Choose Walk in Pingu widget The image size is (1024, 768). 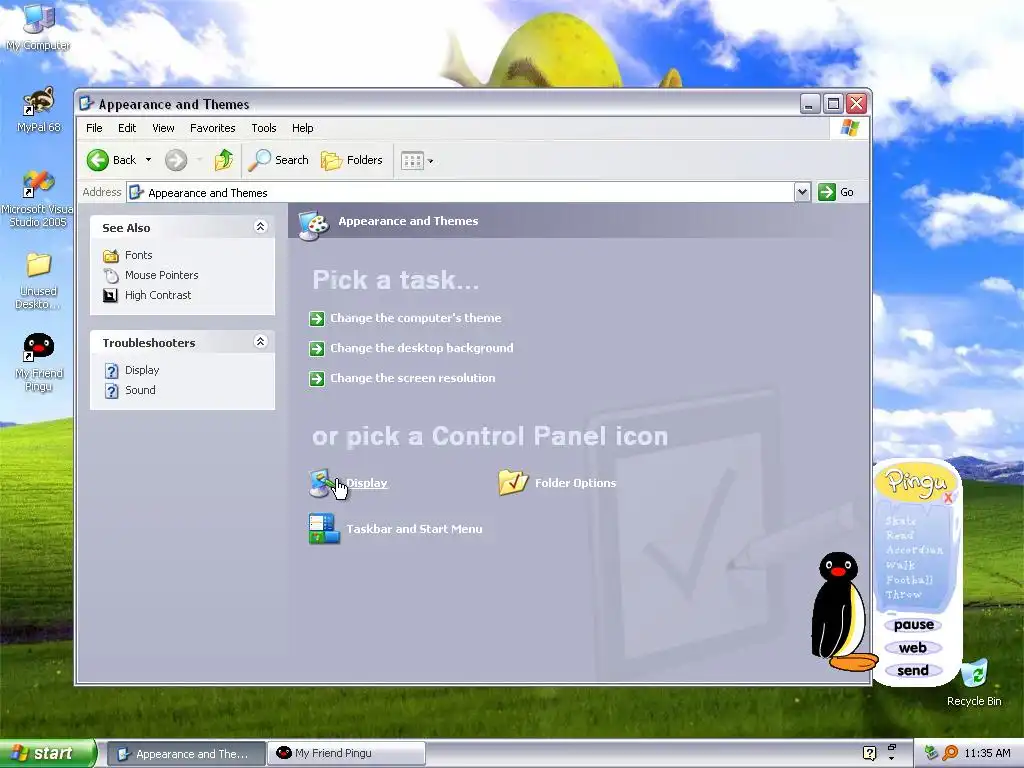tap(901, 565)
